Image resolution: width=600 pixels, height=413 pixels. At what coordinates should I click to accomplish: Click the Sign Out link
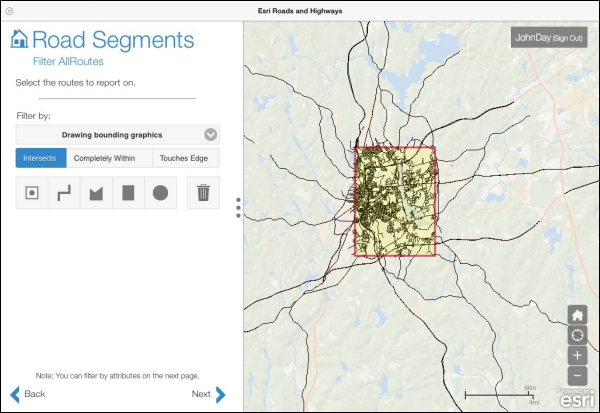click(567, 38)
